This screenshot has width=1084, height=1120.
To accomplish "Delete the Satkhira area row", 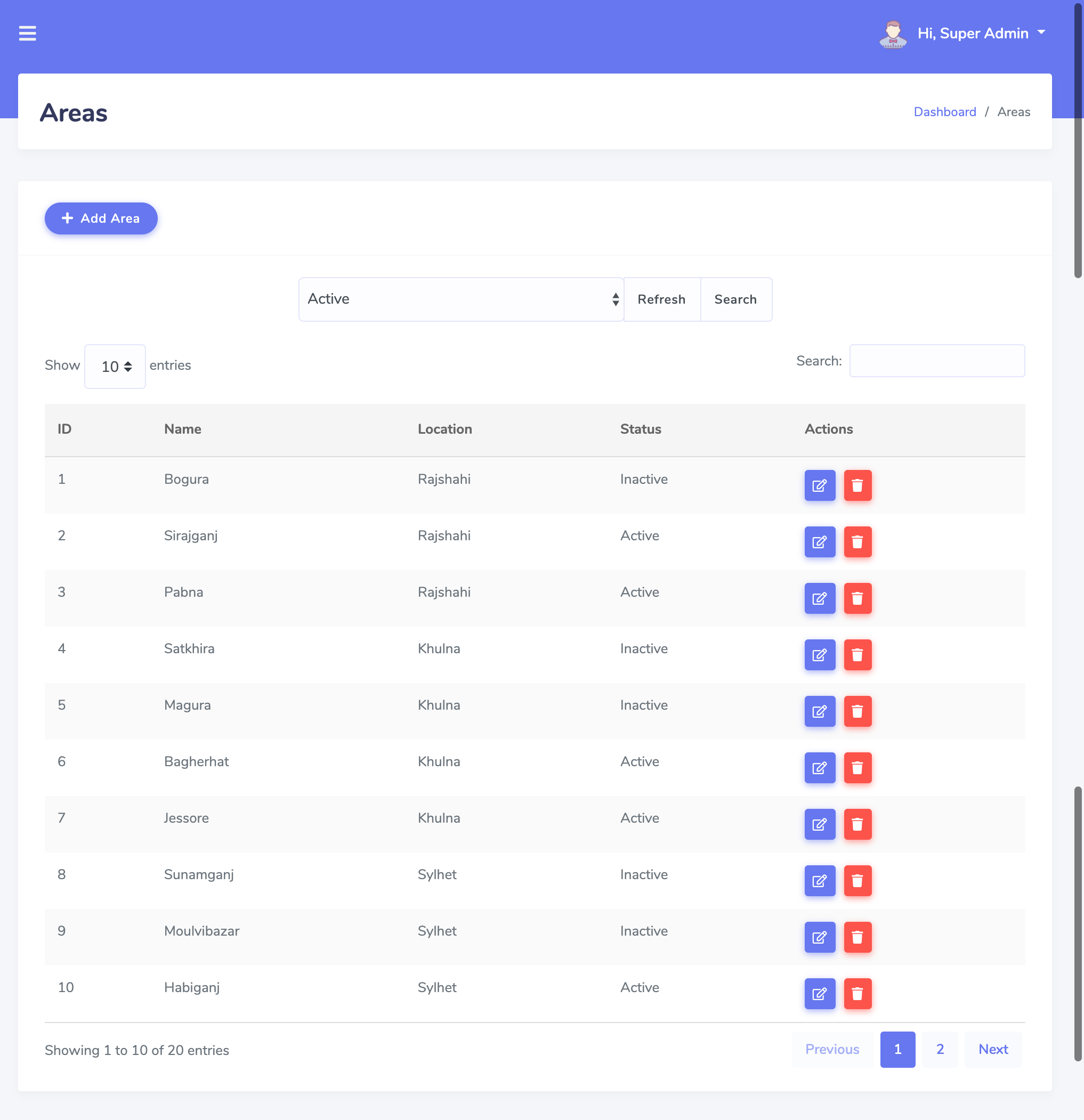I will click(x=857, y=655).
